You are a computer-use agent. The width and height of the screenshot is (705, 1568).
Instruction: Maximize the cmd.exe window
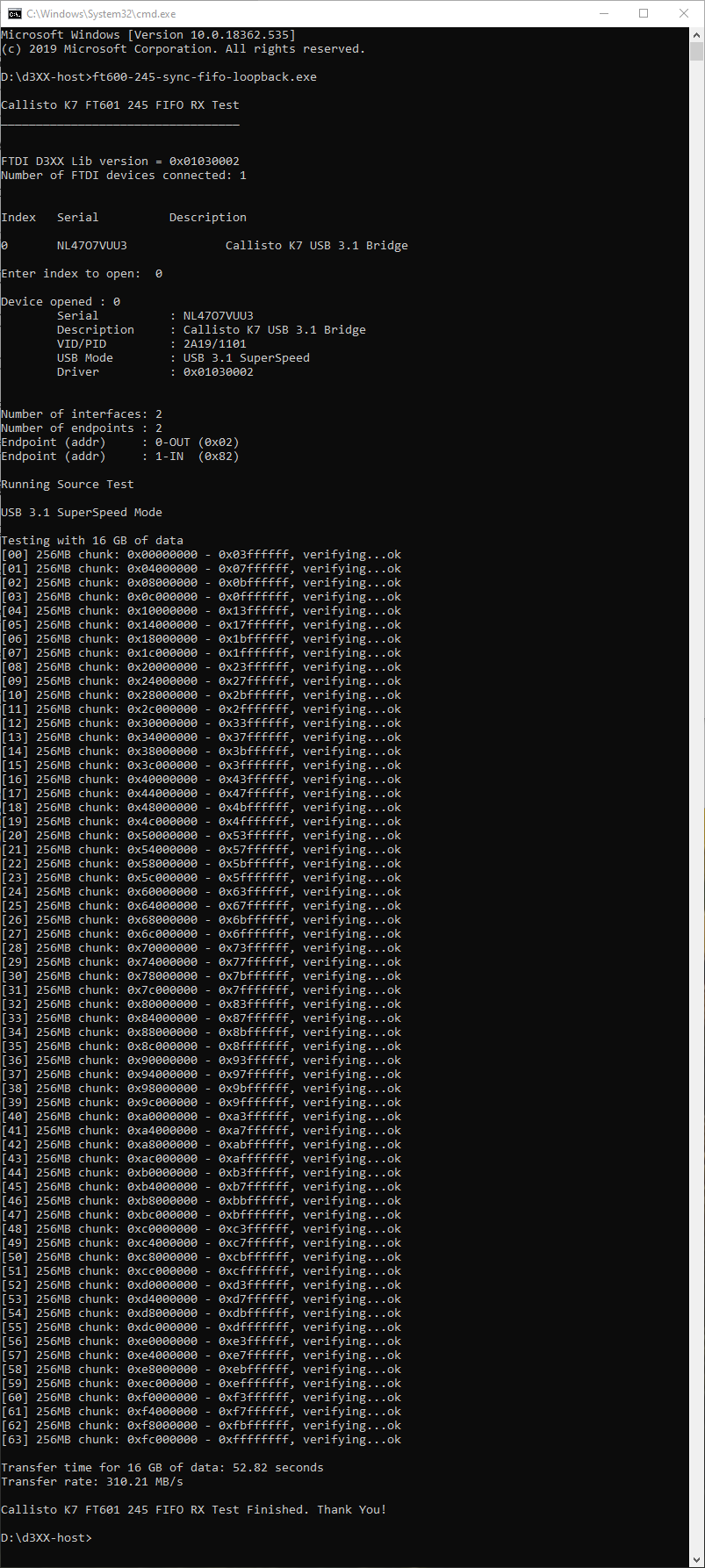644,14
